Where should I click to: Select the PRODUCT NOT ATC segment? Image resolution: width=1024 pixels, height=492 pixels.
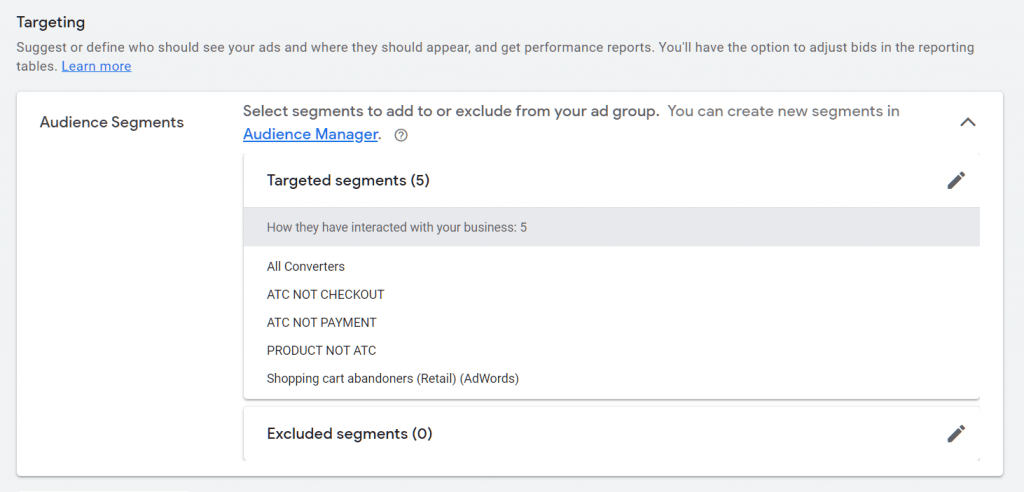click(321, 351)
